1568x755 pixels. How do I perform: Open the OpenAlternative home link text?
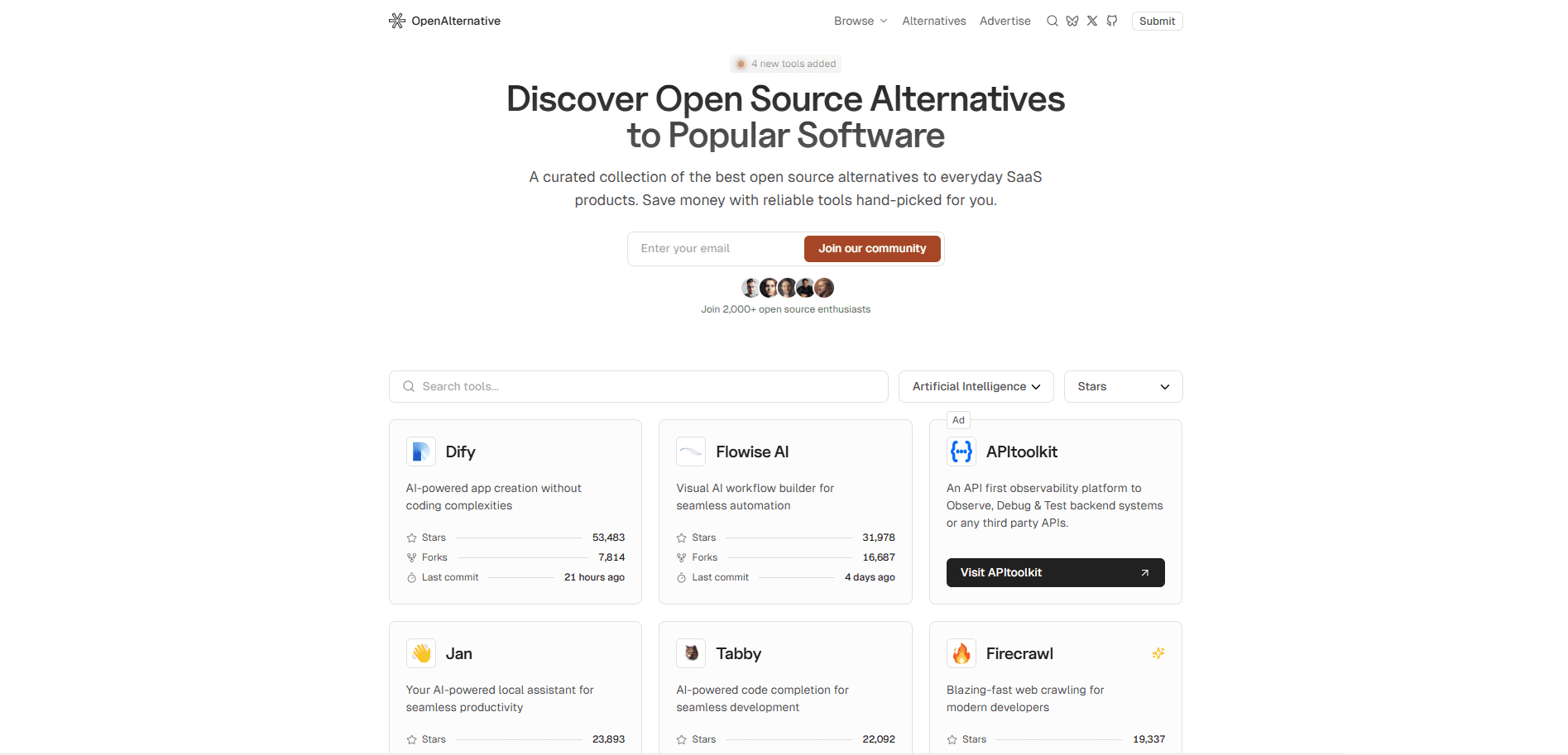click(456, 21)
